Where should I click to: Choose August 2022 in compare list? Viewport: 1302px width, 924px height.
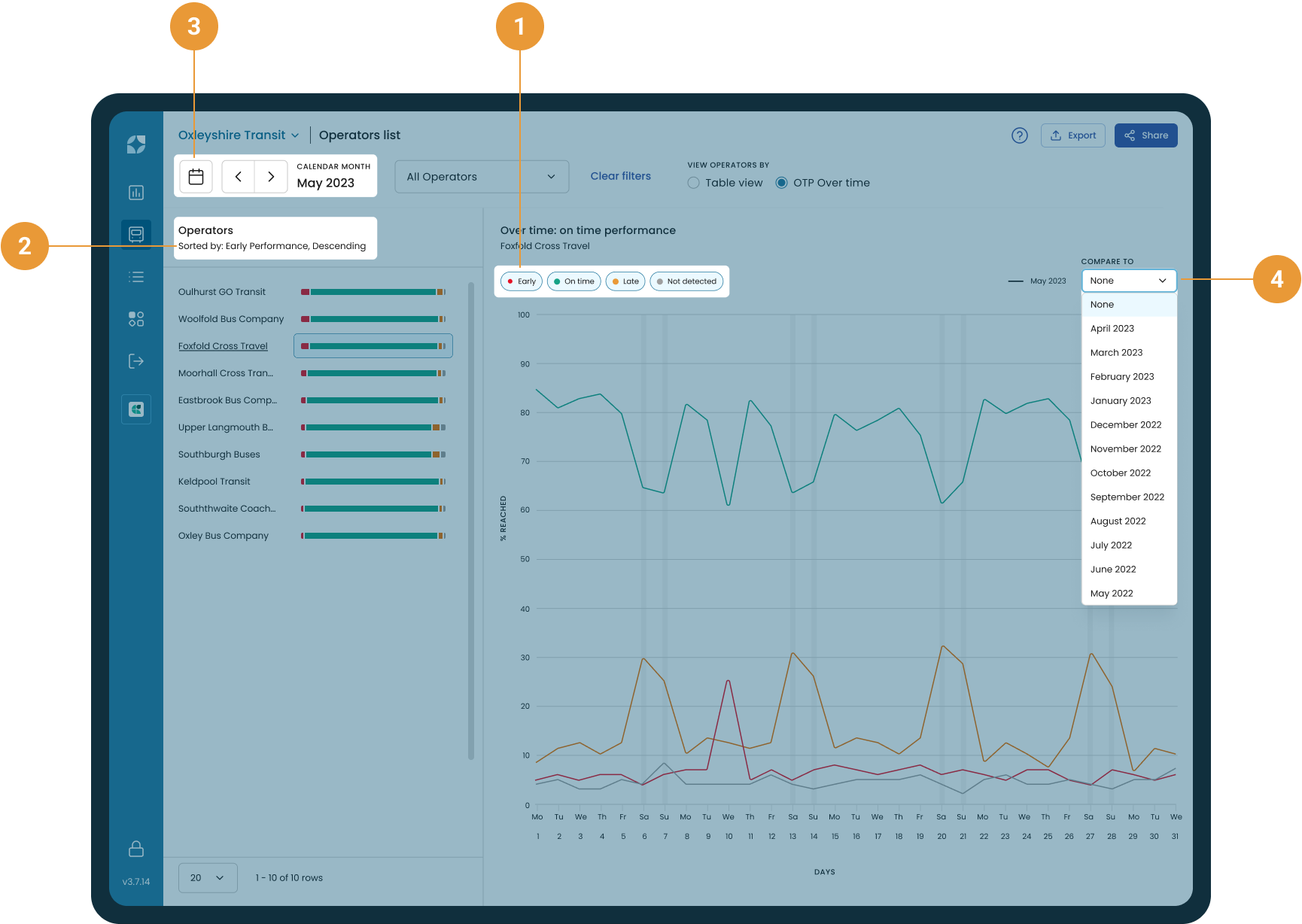1129,521
